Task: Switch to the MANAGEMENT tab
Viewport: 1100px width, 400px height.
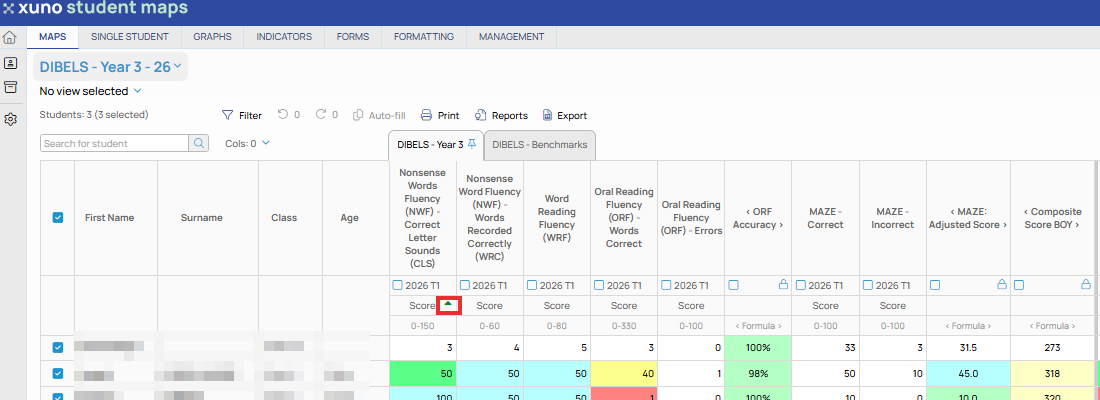Action: click(511, 37)
